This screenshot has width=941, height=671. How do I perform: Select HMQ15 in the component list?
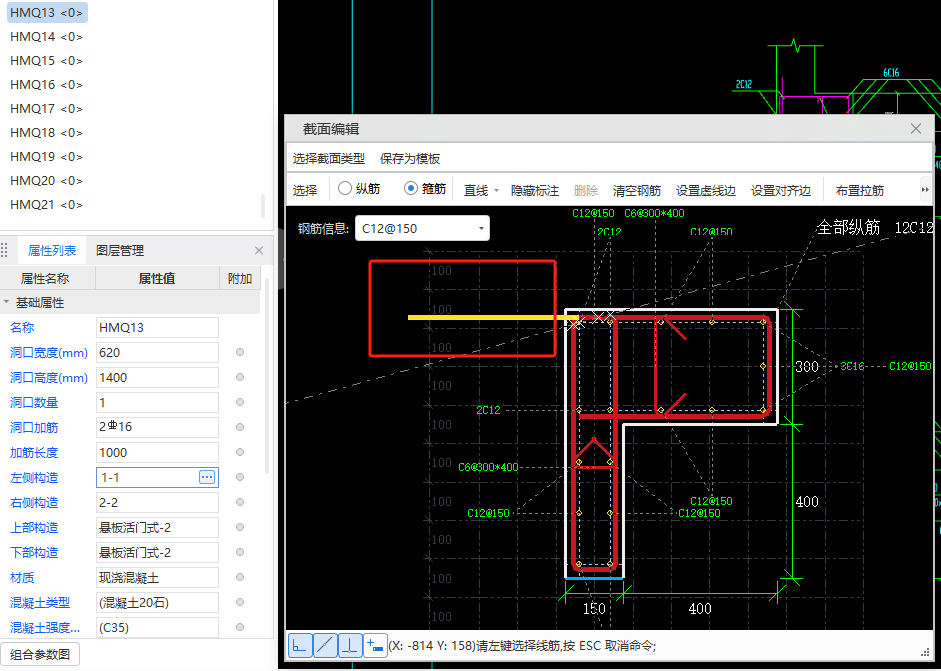47,61
